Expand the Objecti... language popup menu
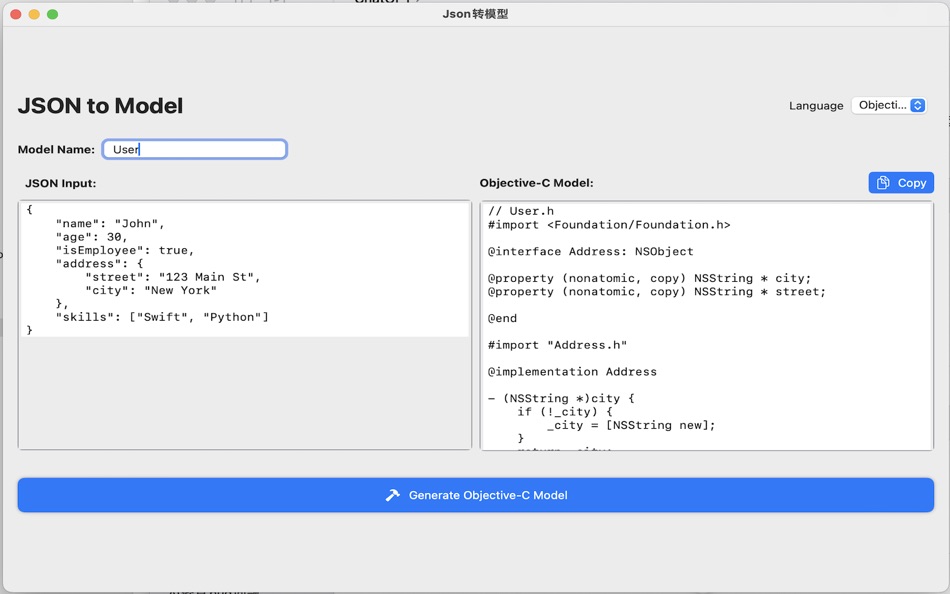Image resolution: width=950 pixels, height=594 pixels. click(x=888, y=104)
